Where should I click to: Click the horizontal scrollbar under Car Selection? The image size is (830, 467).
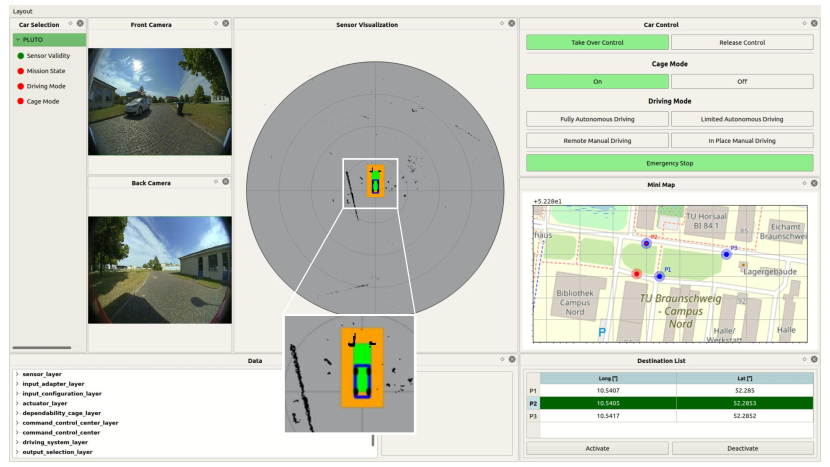(42, 348)
